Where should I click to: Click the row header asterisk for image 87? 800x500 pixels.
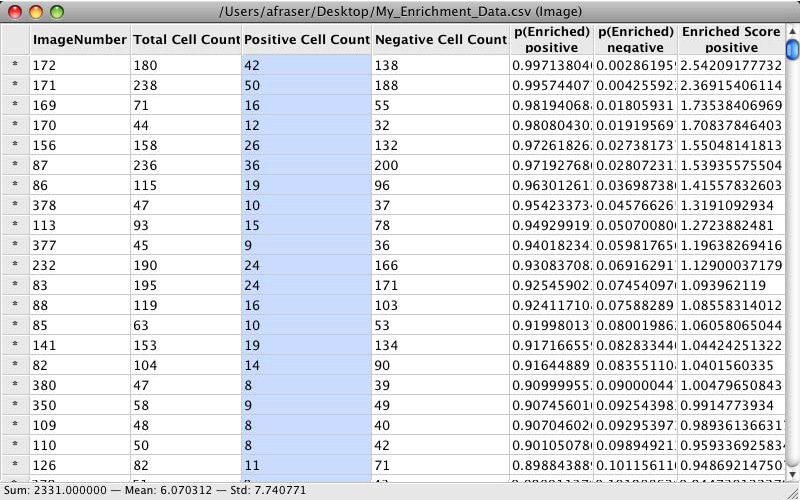tap(14, 165)
